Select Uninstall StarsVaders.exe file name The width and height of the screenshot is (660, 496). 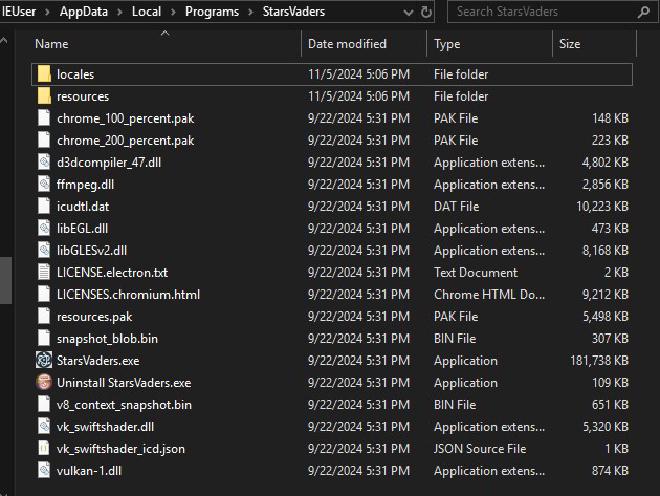coord(124,383)
